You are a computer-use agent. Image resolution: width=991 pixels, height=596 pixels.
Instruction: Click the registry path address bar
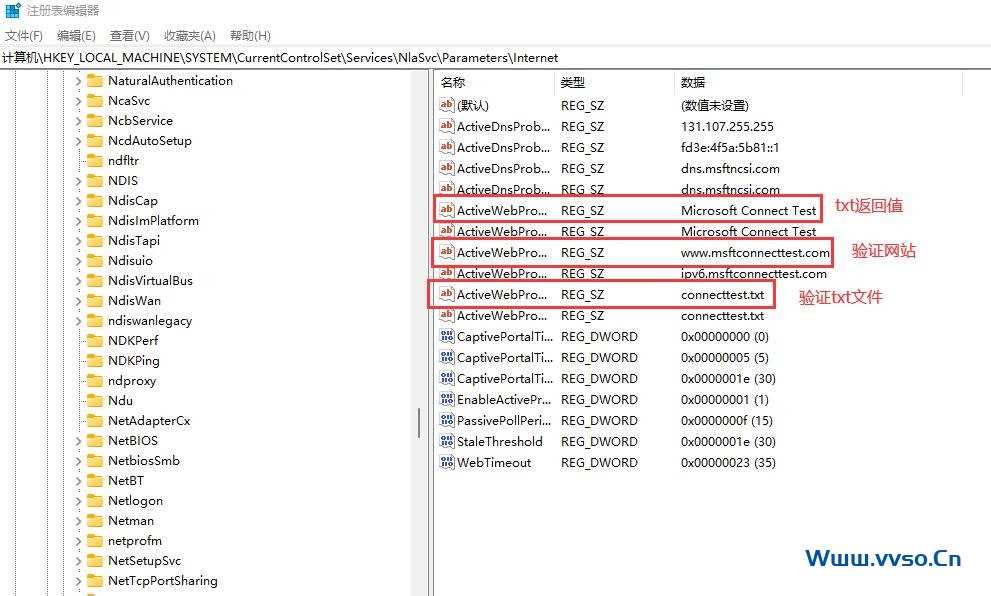point(496,58)
